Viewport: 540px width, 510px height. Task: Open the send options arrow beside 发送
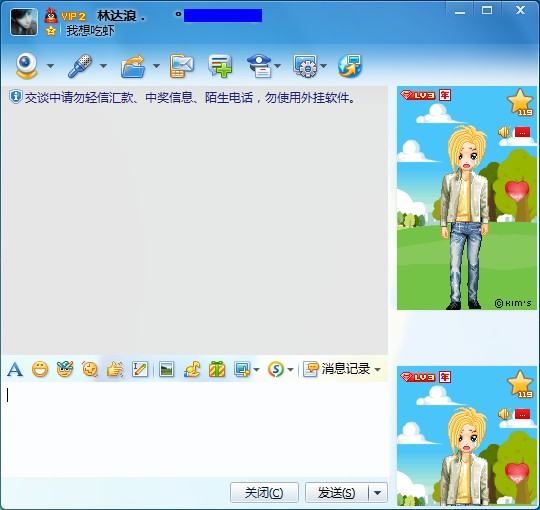[378, 492]
